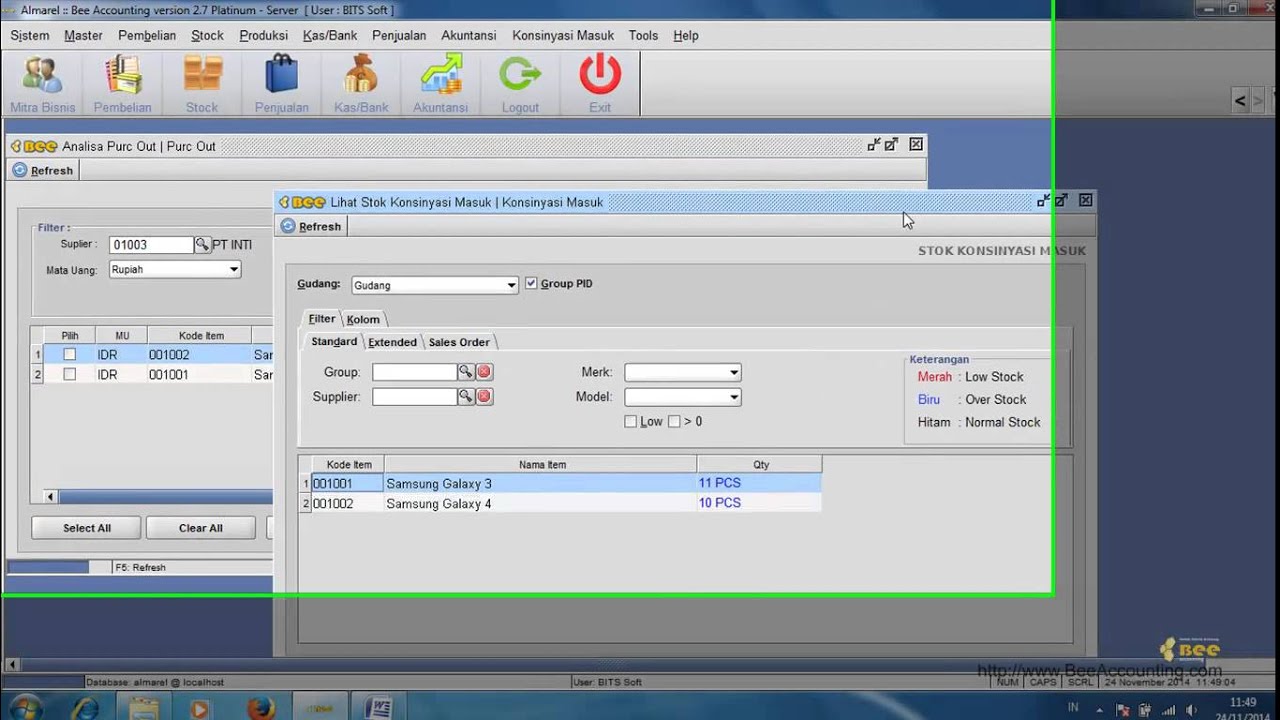The width and height of the screenshot is (1280, 720).
Task: Toggle the Group PID checkbox
Action: click(531, 284)
